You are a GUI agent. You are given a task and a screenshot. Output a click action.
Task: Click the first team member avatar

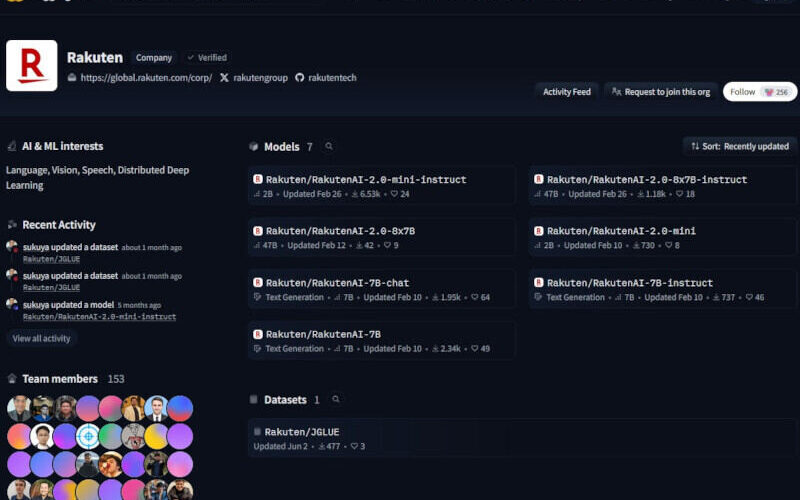pyautogui.click(x=19, y=408)
